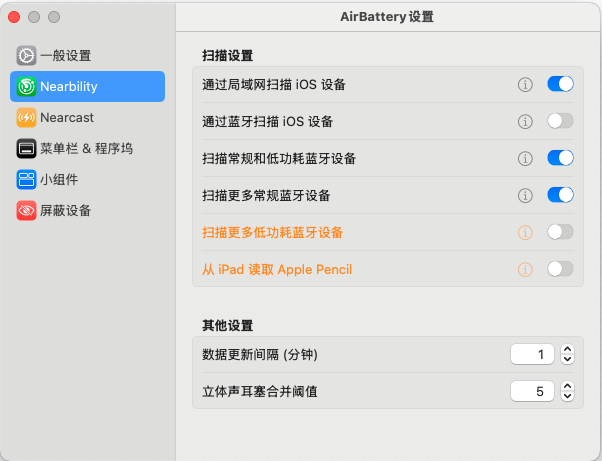Click the blue 小组件 widget icon
This screenshot has height=461, width=602.
pyautogui.click(x=26, y=179)
